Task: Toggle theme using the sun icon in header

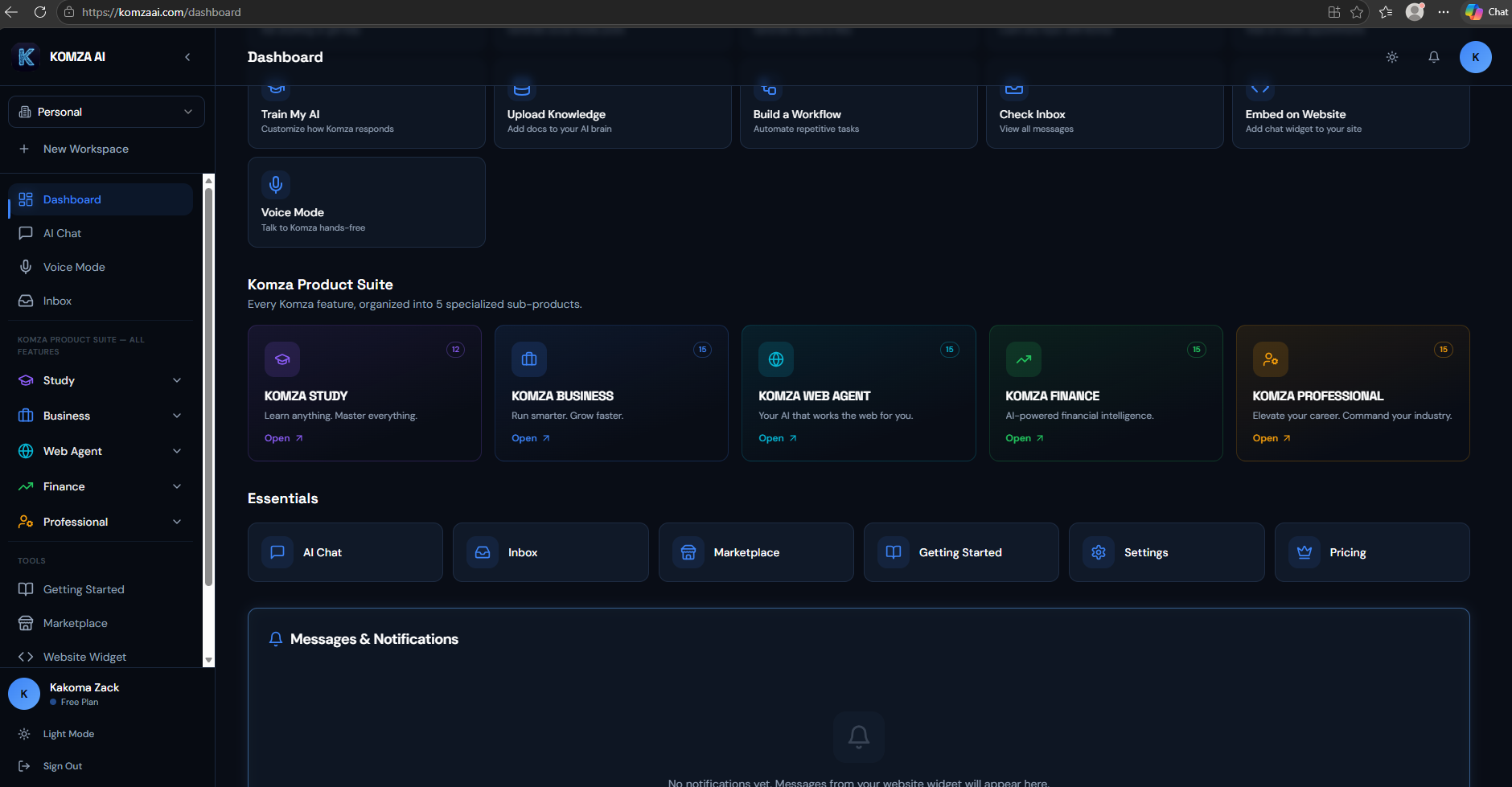Action: click(1392, 57)
